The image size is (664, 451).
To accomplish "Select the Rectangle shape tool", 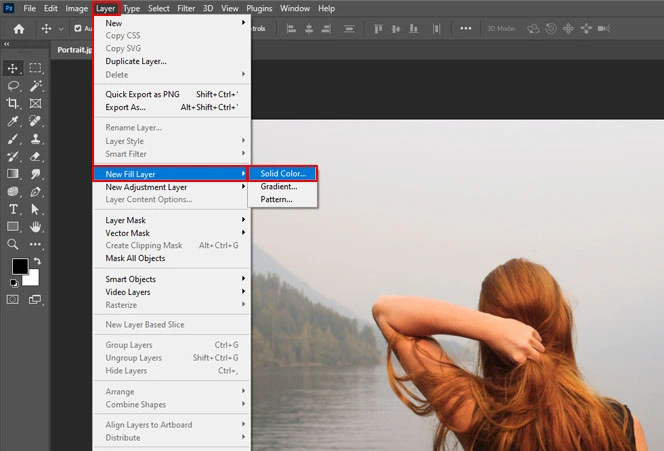I will click(x=13, y=227).
